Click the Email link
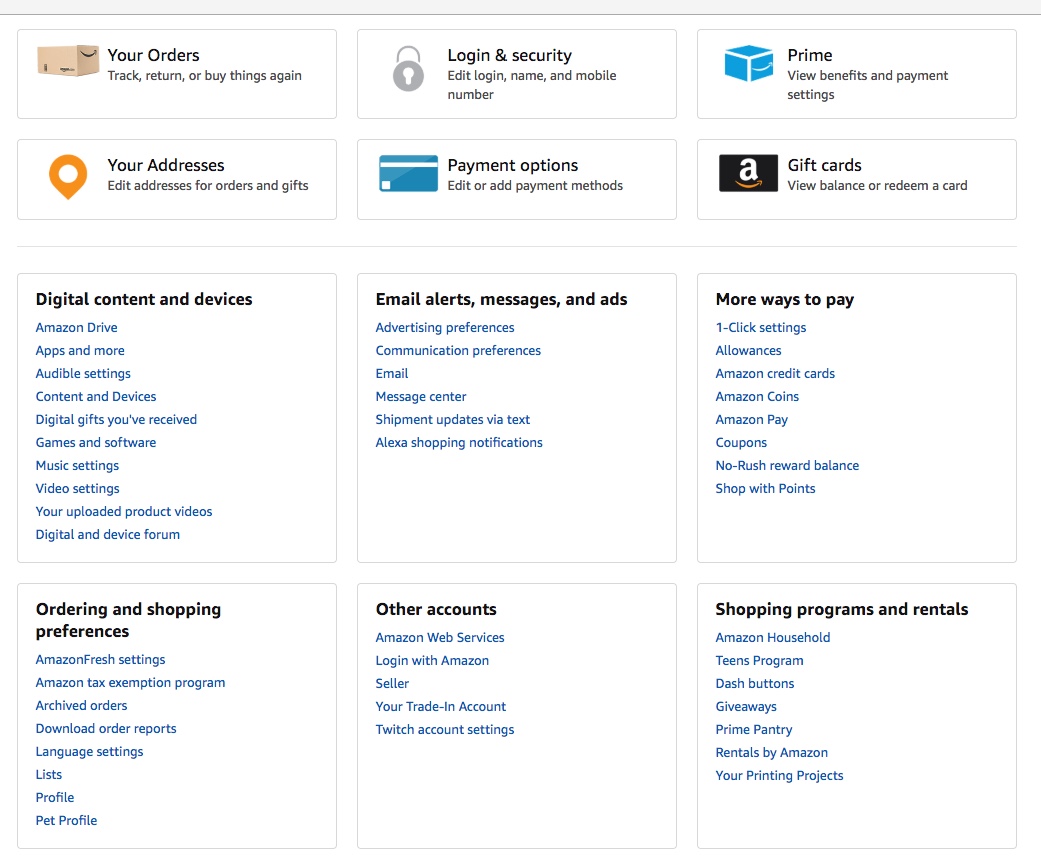Screen dimensions: 1041x858 [392, 373]
